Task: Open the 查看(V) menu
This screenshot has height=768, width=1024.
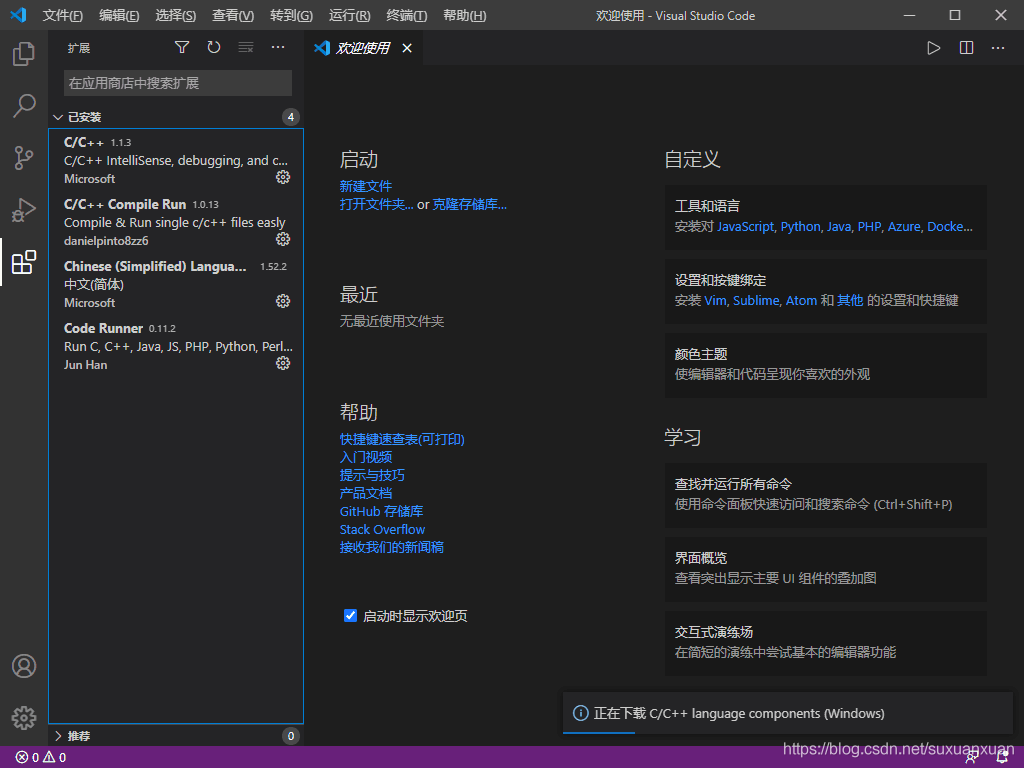Action: pyautogui.click(x=233, y=15)
